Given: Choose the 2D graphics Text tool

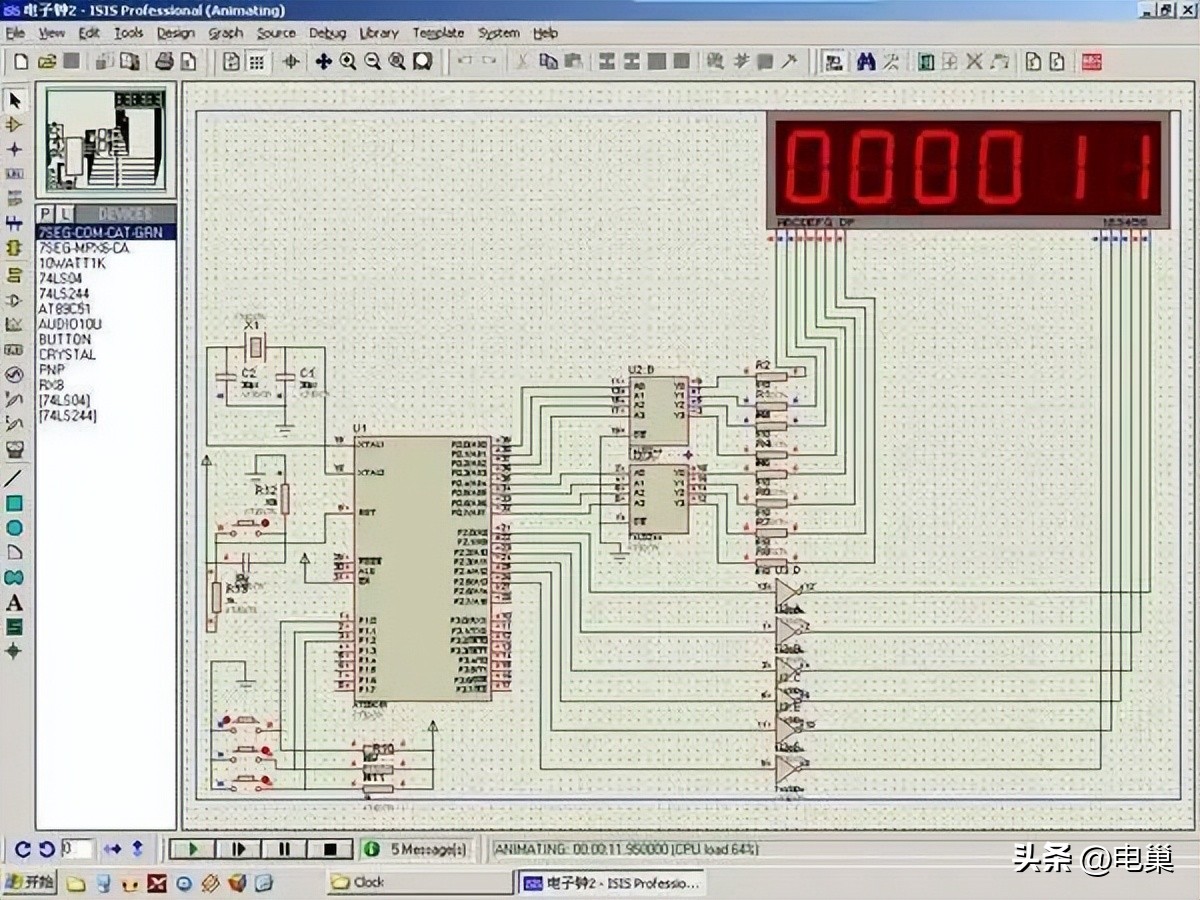Looking at the screenshot, I should 14,600.
